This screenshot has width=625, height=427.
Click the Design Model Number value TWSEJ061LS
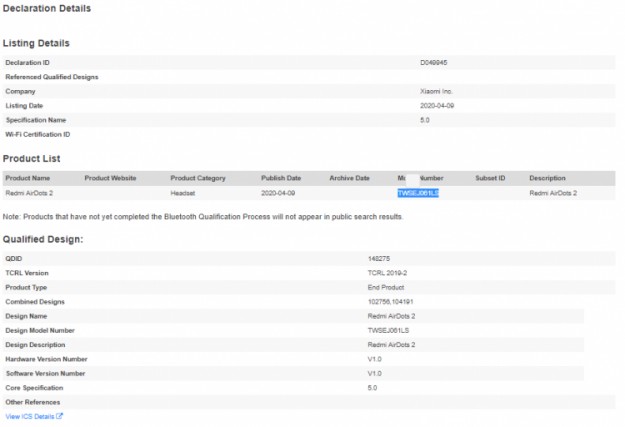[x=389, y=330]
